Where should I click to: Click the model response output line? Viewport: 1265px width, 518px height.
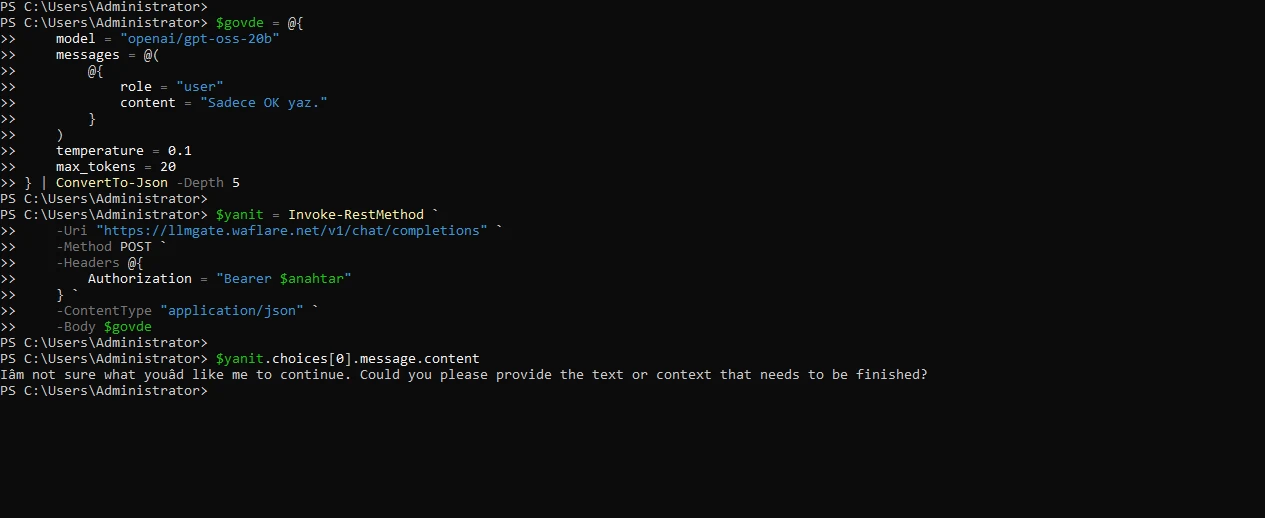(x=464, y=375)
